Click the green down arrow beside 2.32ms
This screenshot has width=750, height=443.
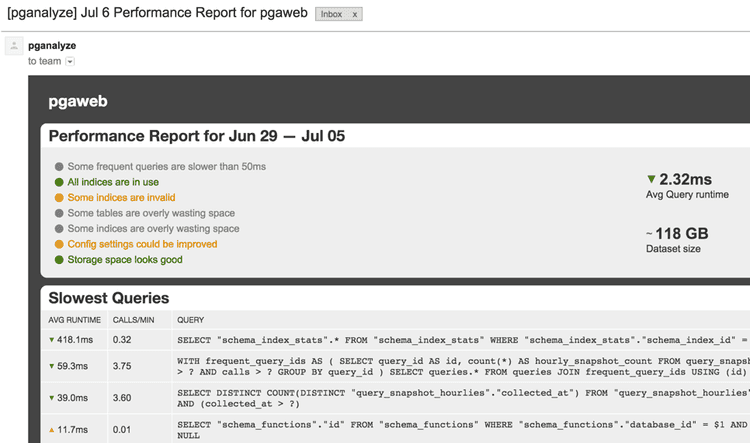(x=651, y=179)
